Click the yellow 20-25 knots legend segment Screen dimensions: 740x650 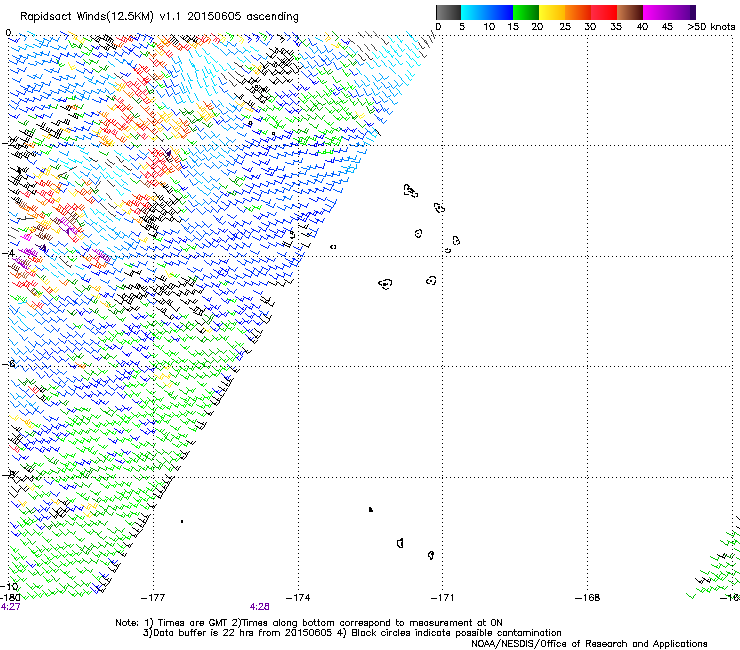tap(552, 12)
